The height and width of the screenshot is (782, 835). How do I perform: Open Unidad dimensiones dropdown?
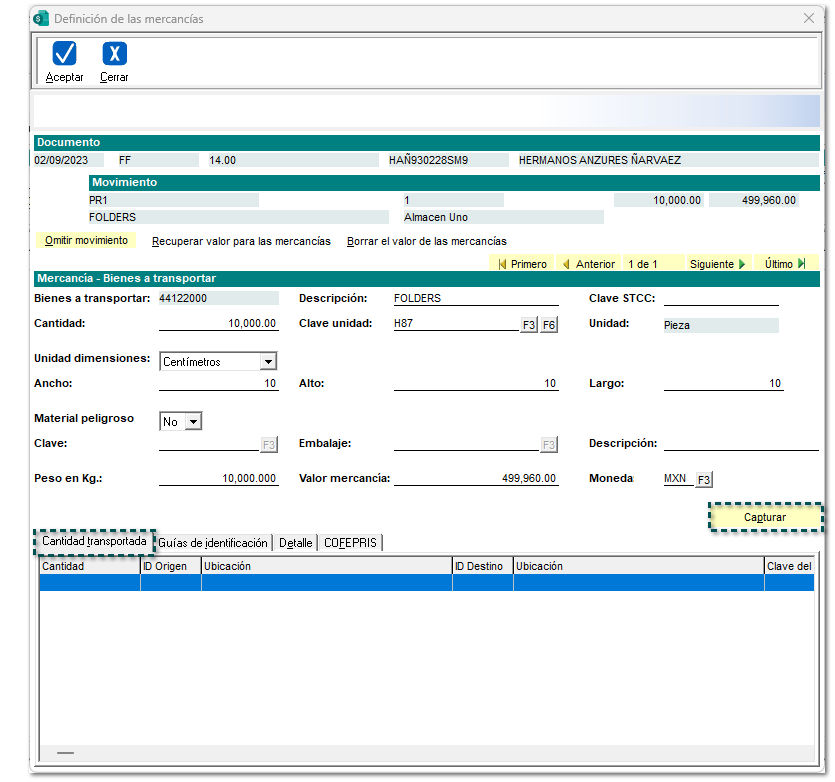coord(267,362)
